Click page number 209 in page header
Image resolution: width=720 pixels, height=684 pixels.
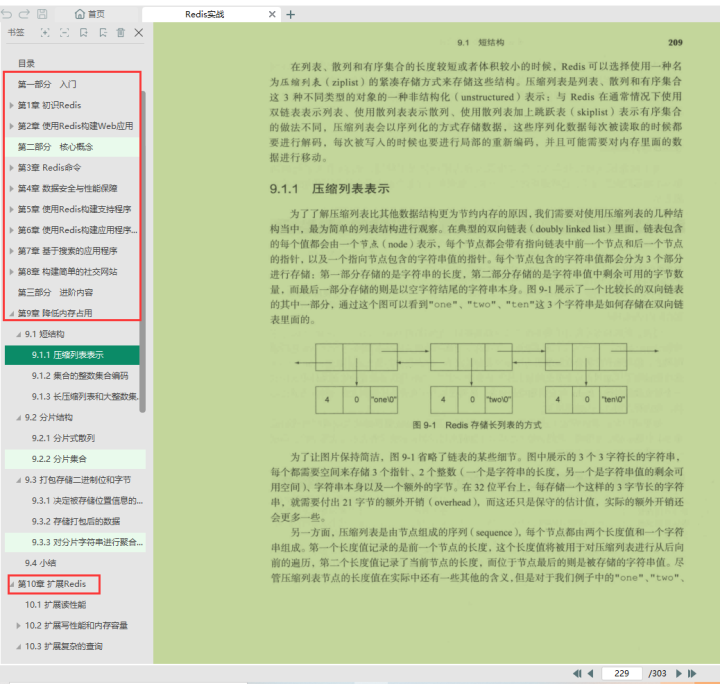(x=675, y=43)
